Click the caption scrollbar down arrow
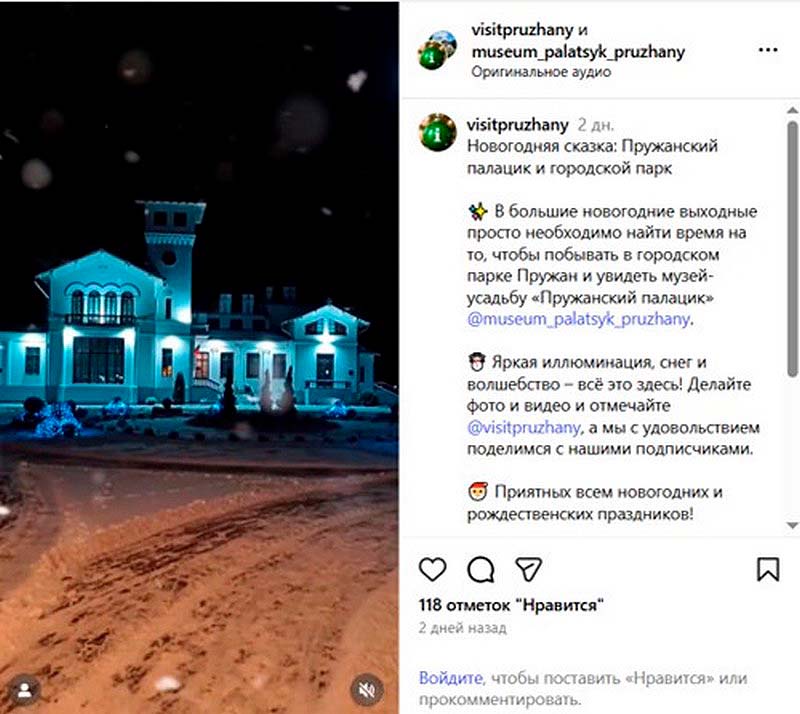800x714 pixels. pos(792,525)
